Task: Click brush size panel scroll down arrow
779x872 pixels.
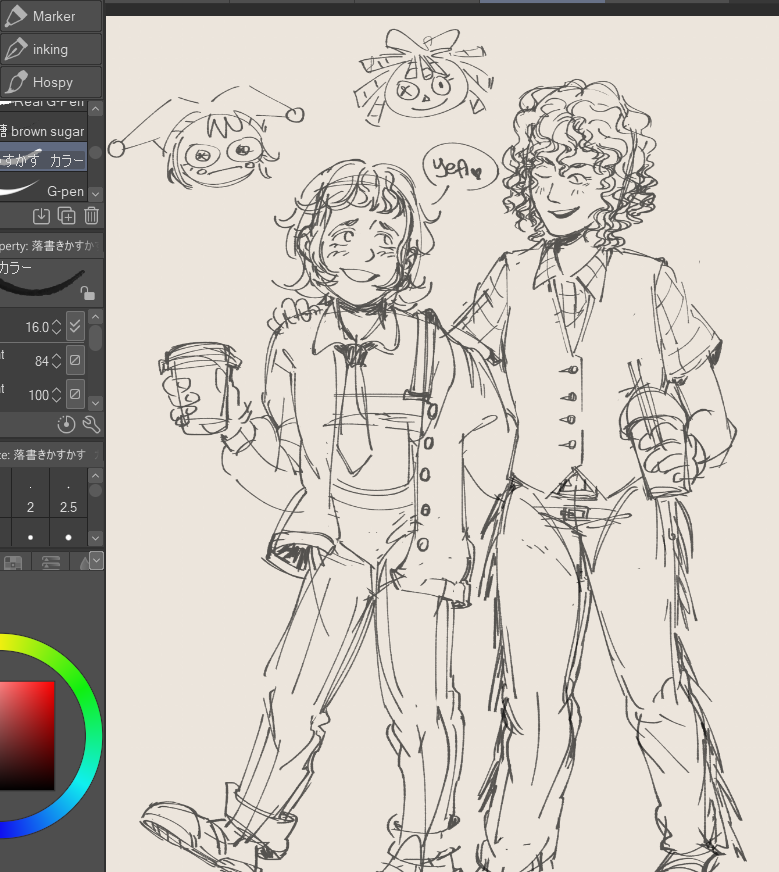Action: (96, 538)
